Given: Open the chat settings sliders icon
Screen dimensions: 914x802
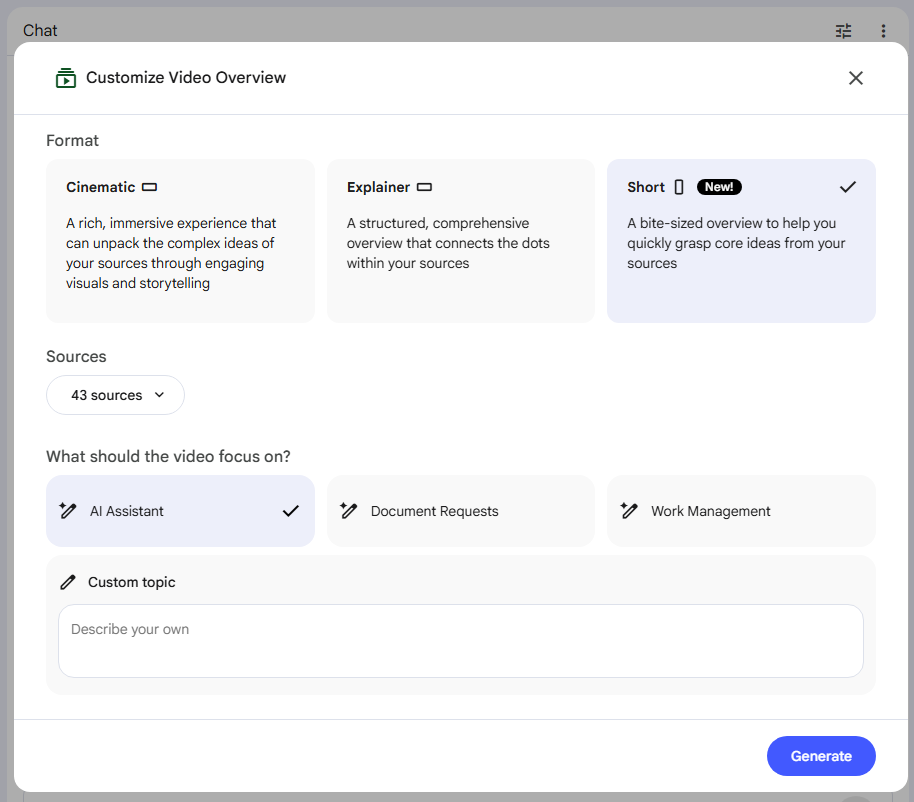Looking at the screenshot, I should tap(843, 31).
